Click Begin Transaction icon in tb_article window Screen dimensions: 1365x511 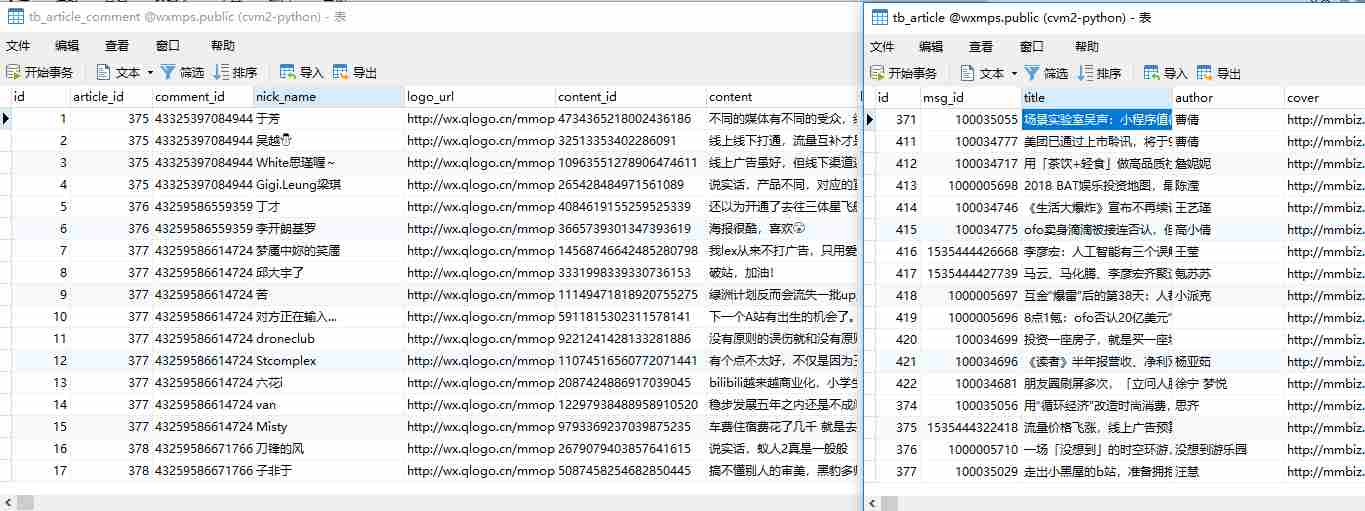pyautogui.click(x=877, y=73)
